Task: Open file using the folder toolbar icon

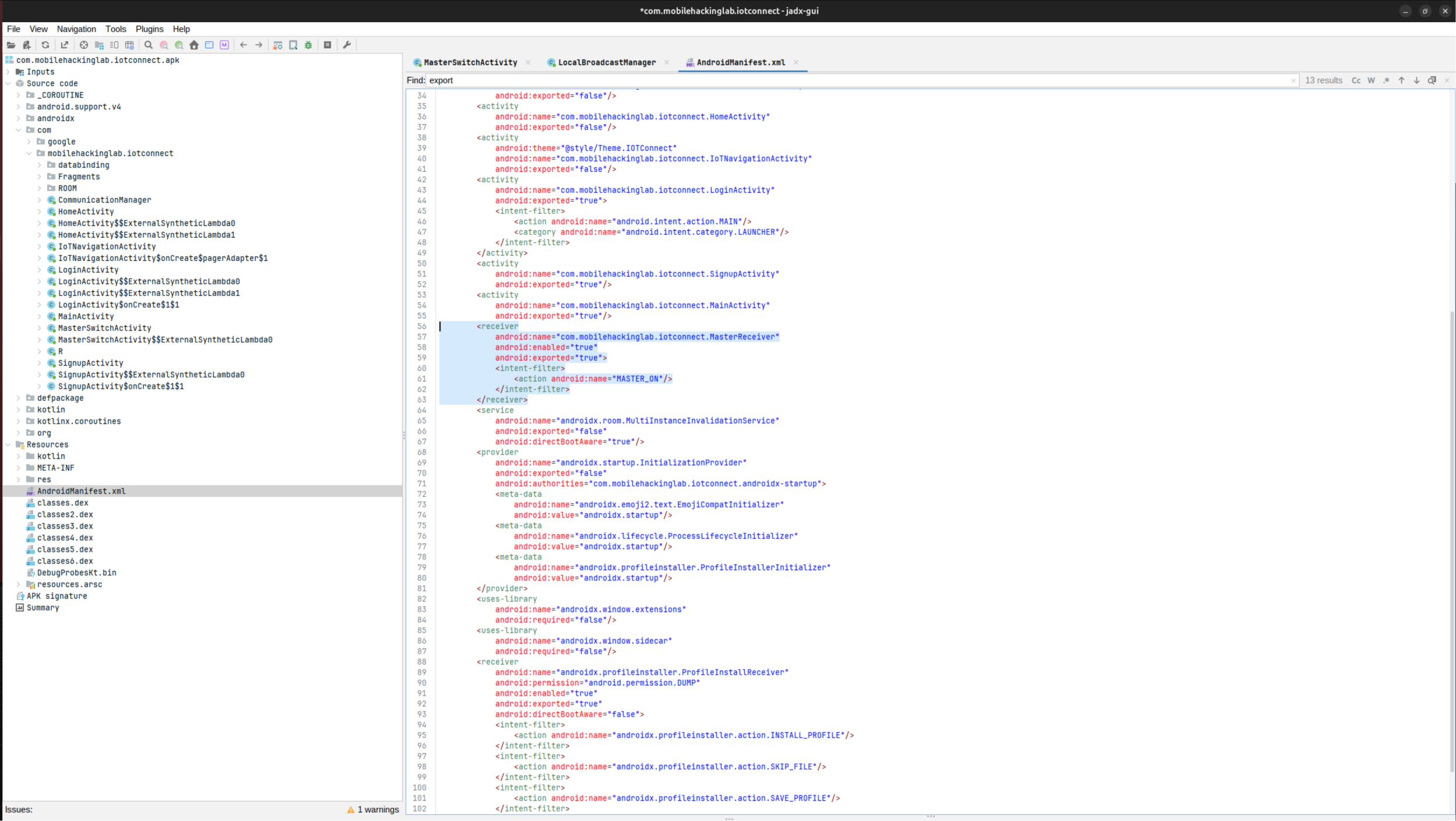Action: tap(11, 45)
